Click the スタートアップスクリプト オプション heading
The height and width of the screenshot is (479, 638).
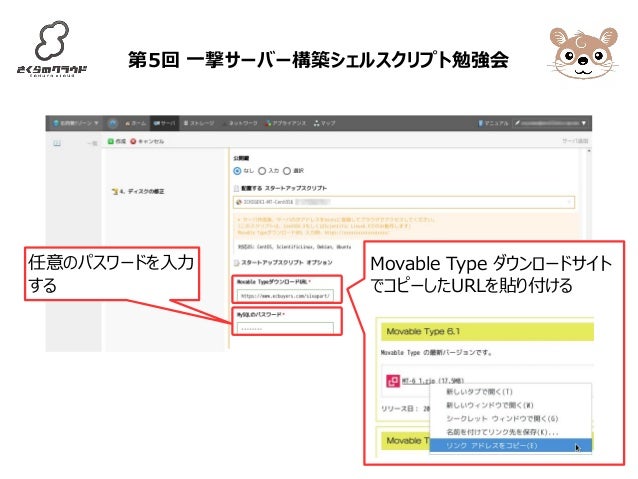[x=287, y=263]
